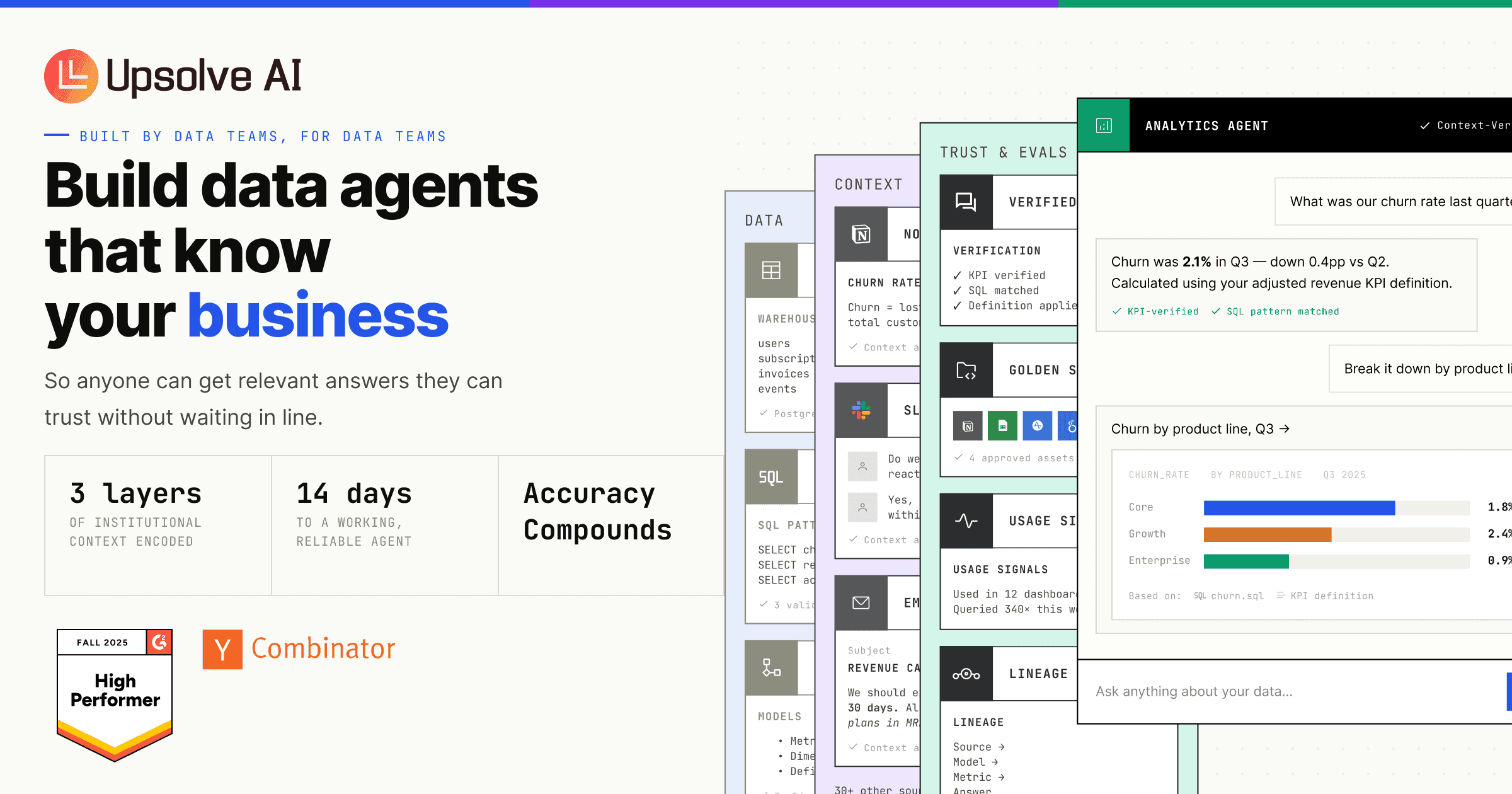
Task: Select the SQL icon in the Data panel
Action: [x=771, y=477]
